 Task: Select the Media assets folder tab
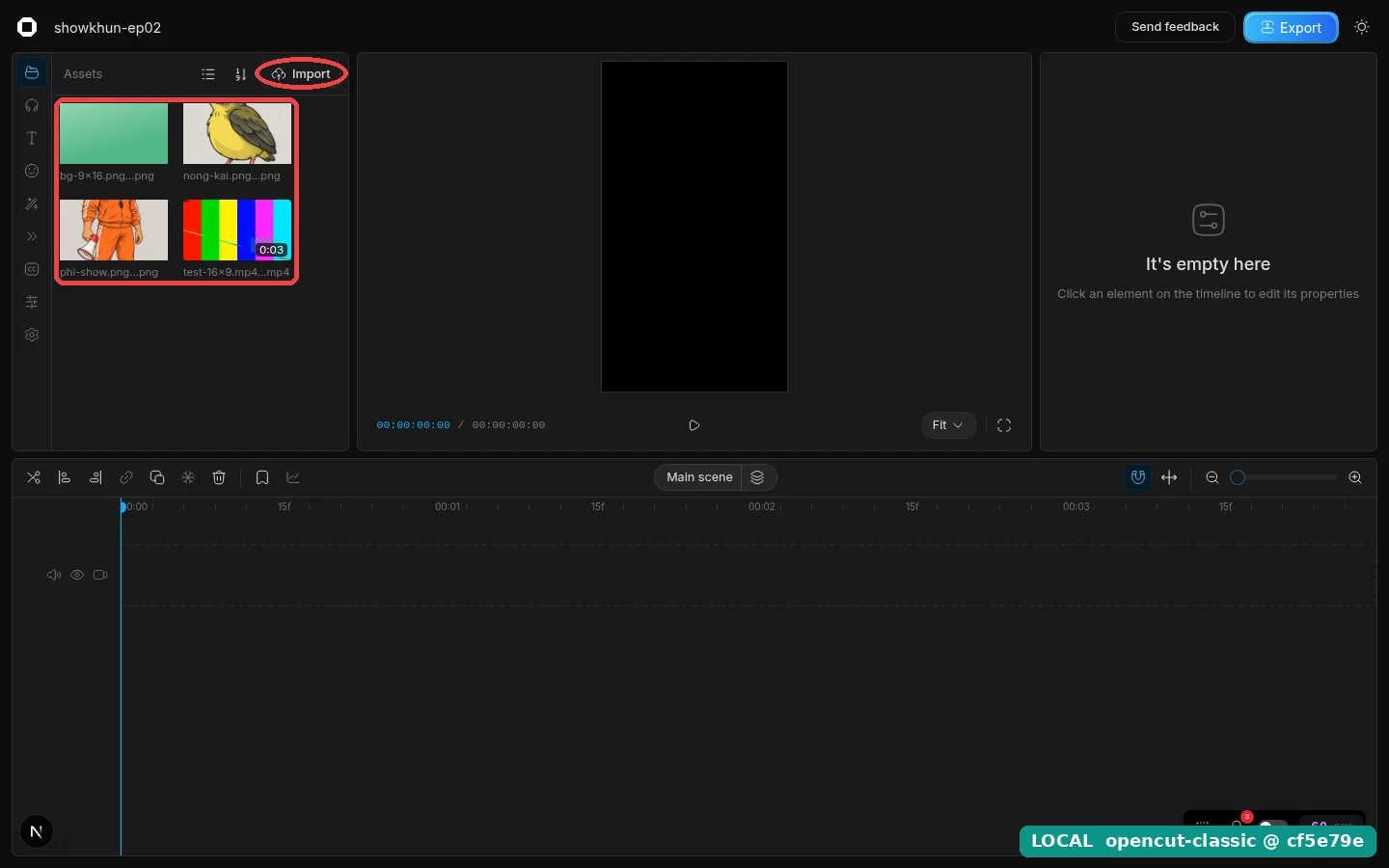pos(32,72)
